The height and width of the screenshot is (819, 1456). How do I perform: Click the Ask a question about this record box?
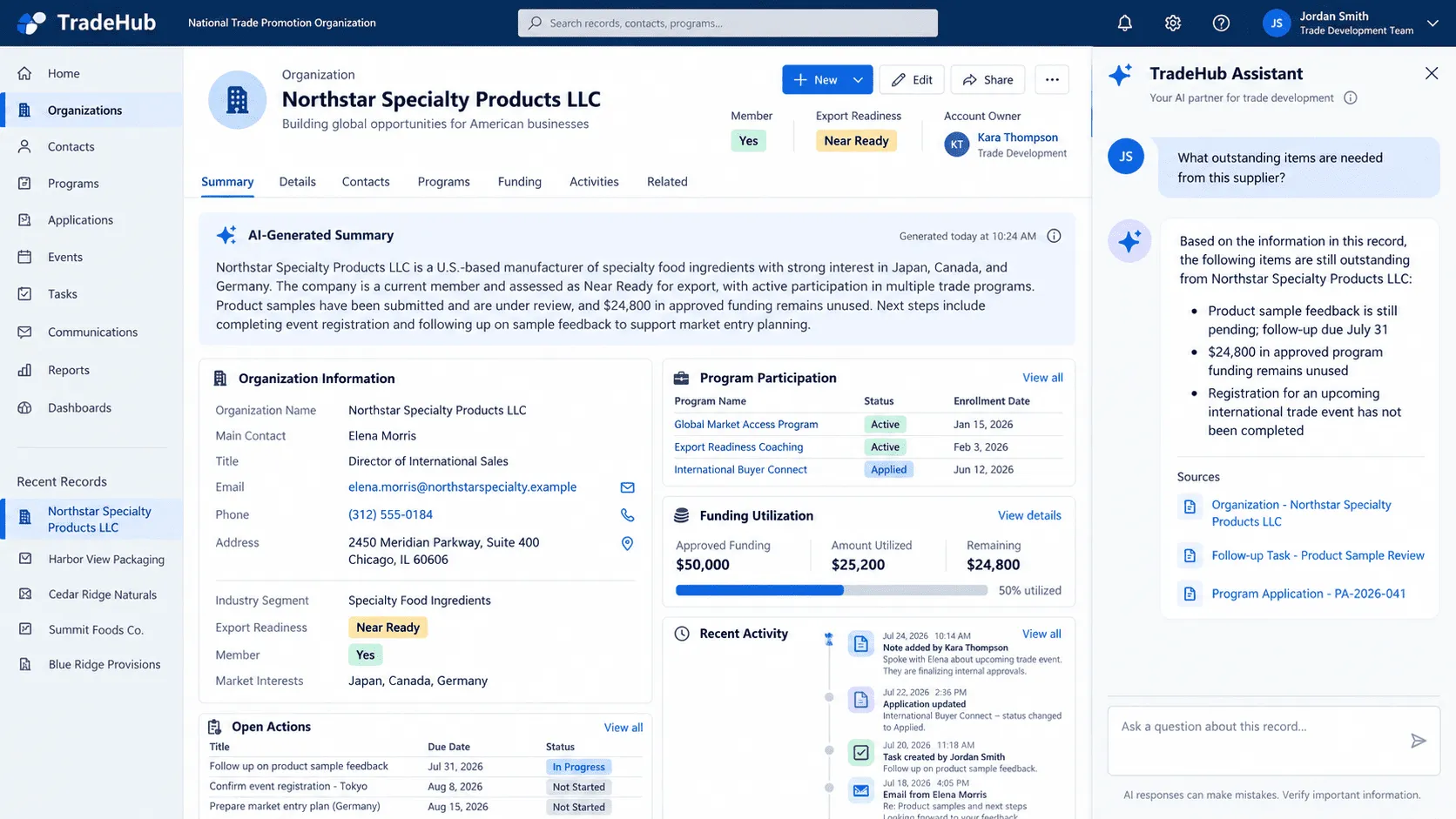[x=1274, y=741]
